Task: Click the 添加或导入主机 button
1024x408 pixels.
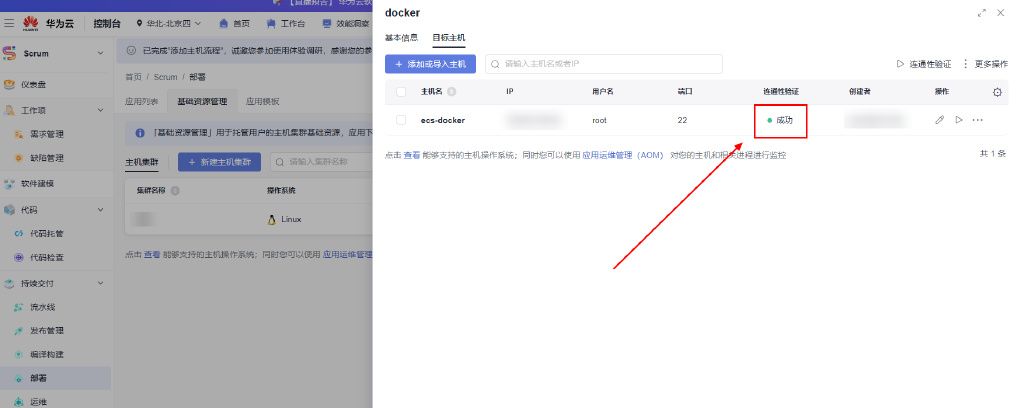Action: [x=430, y=64]
